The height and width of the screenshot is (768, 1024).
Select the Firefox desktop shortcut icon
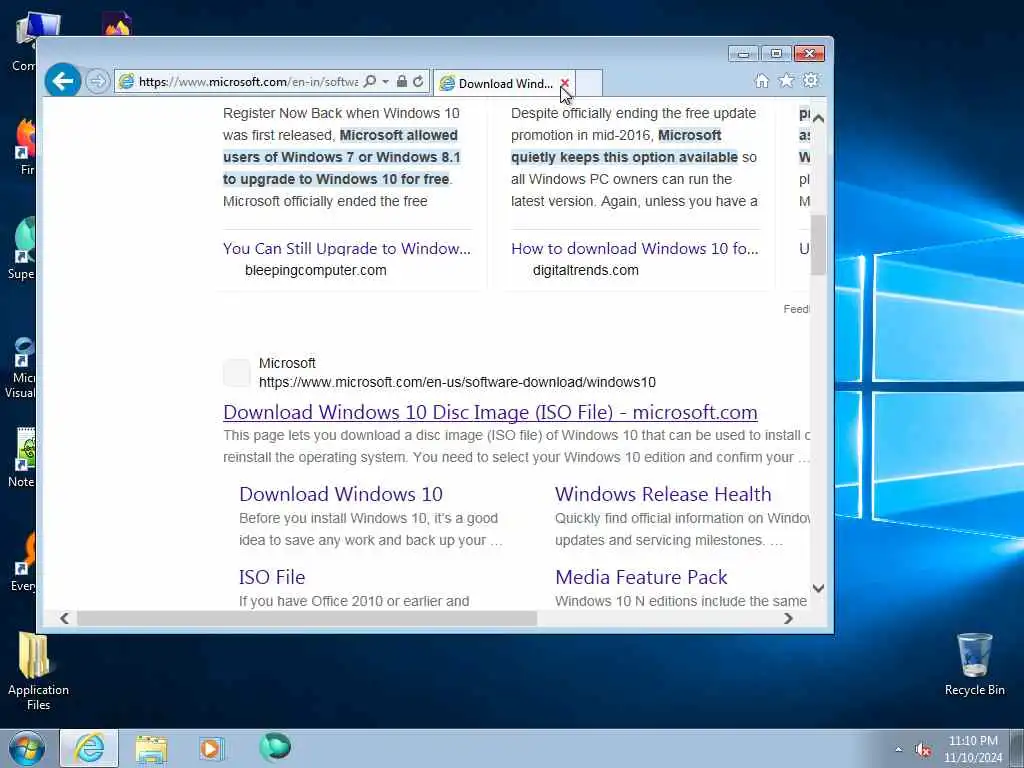(25, 146)
